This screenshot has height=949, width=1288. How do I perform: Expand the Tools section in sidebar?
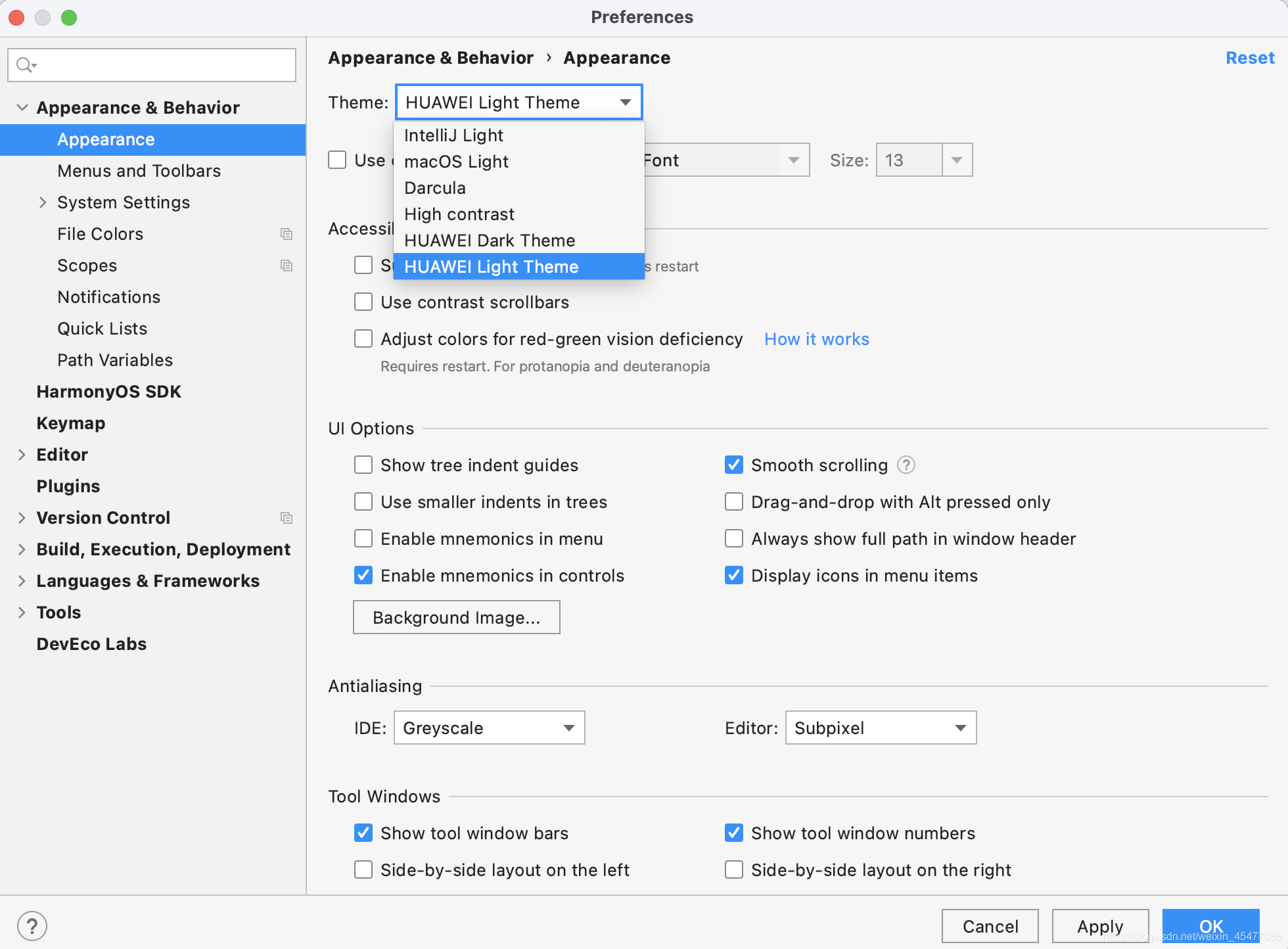(22, 611)
